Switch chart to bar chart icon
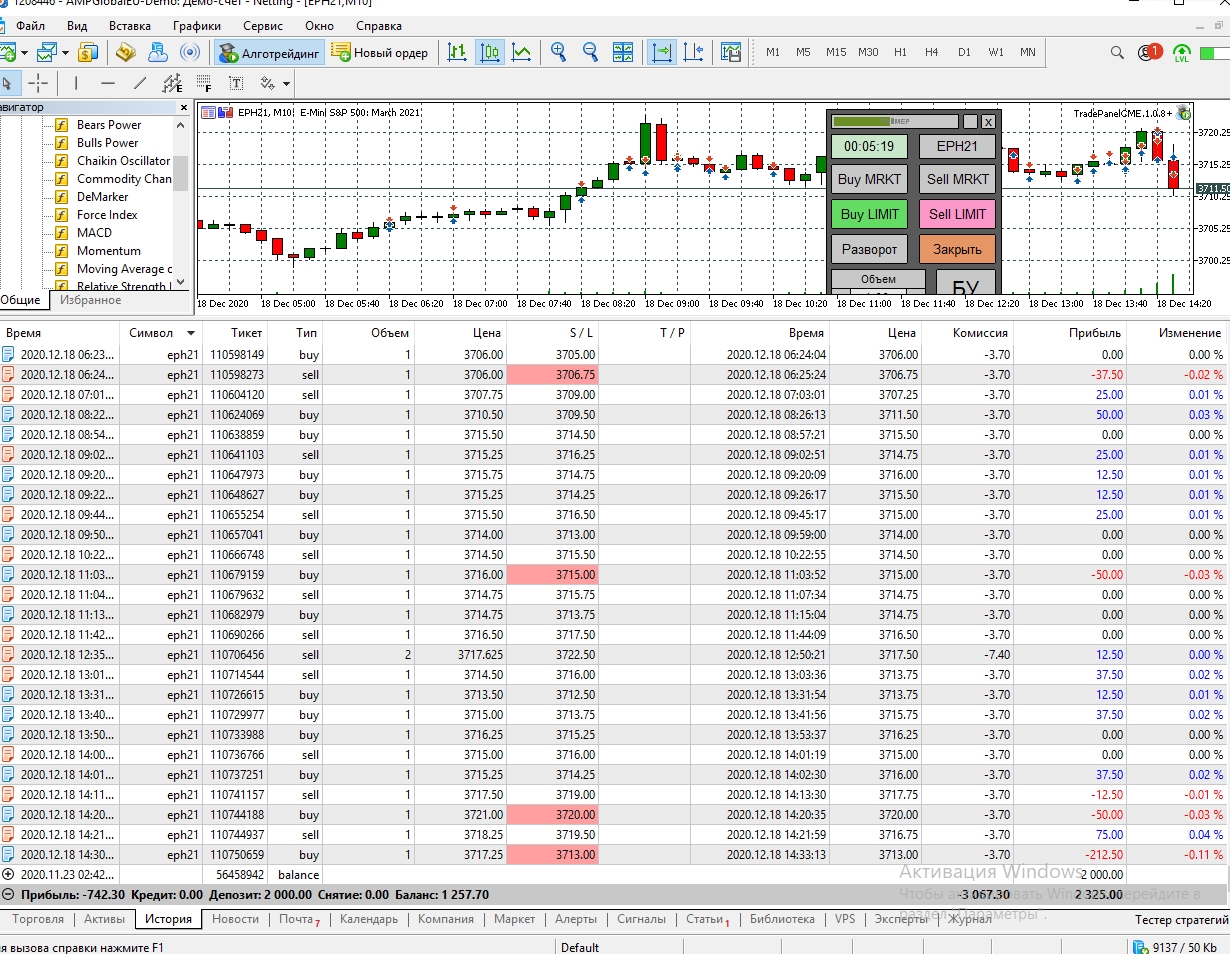This screenshot has width=1230, height=954. pos(457,52)
